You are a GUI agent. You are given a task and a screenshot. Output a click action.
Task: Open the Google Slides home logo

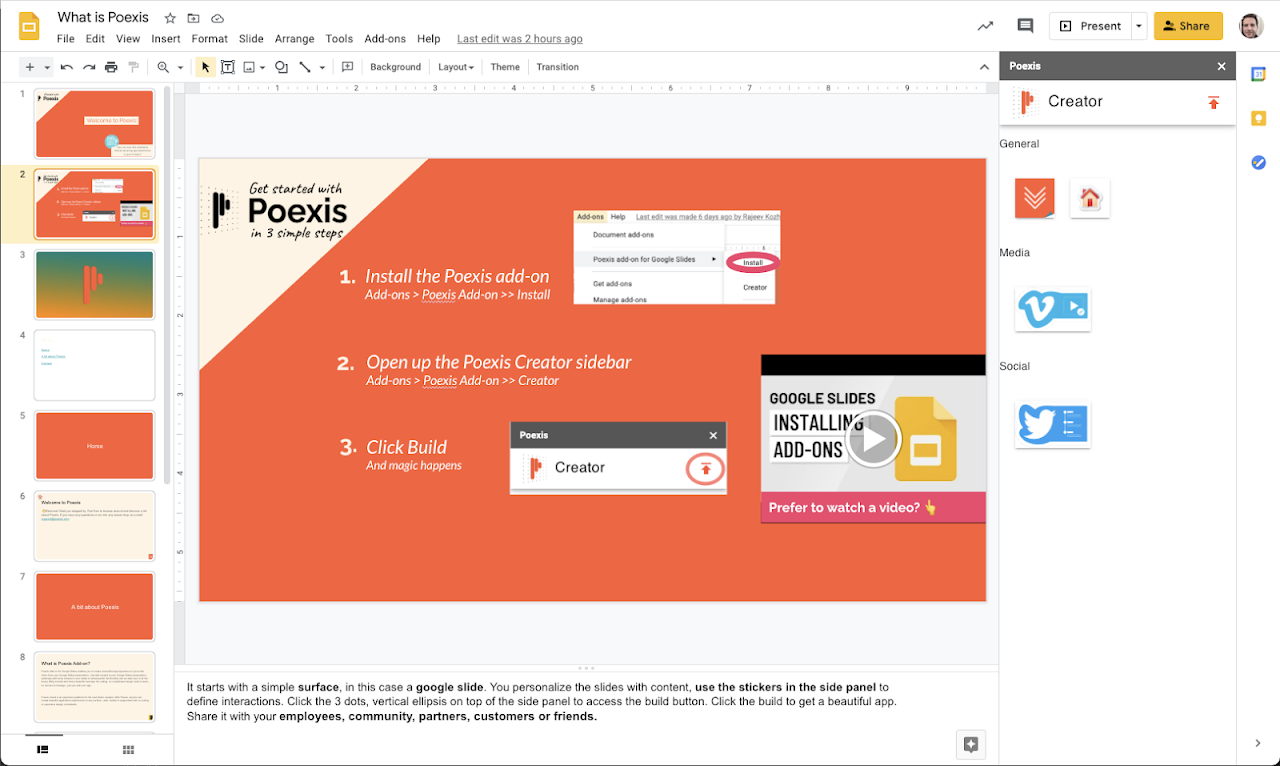[x=29, y=26]
